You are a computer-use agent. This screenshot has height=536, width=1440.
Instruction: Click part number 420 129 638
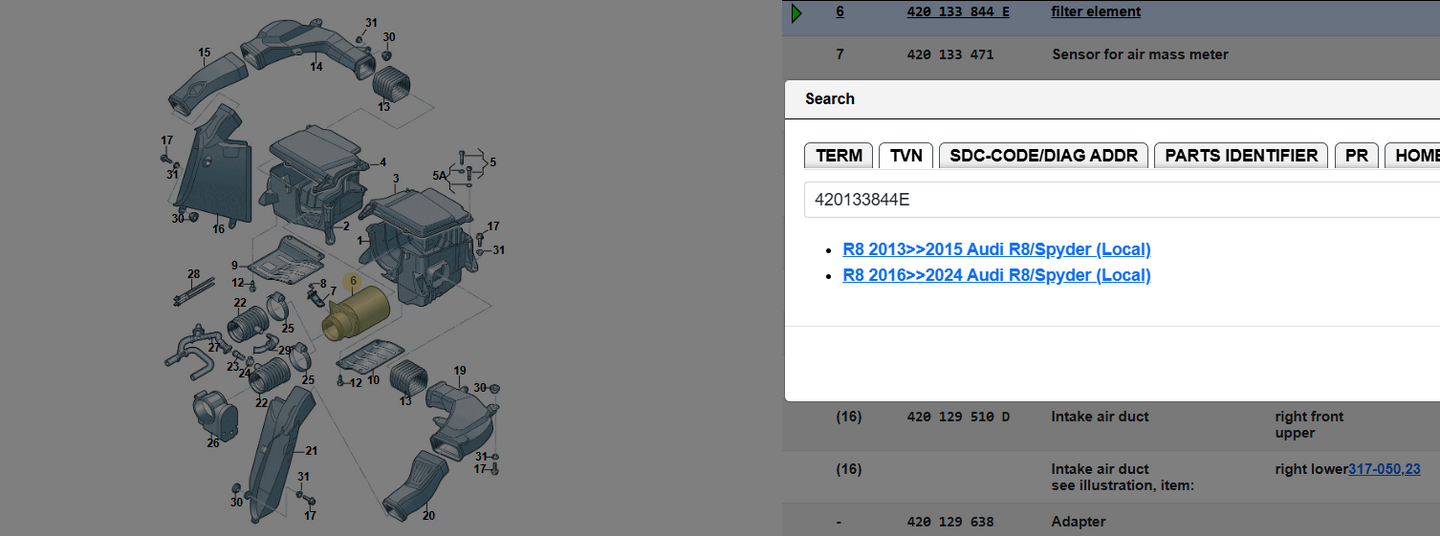point(950,522)
